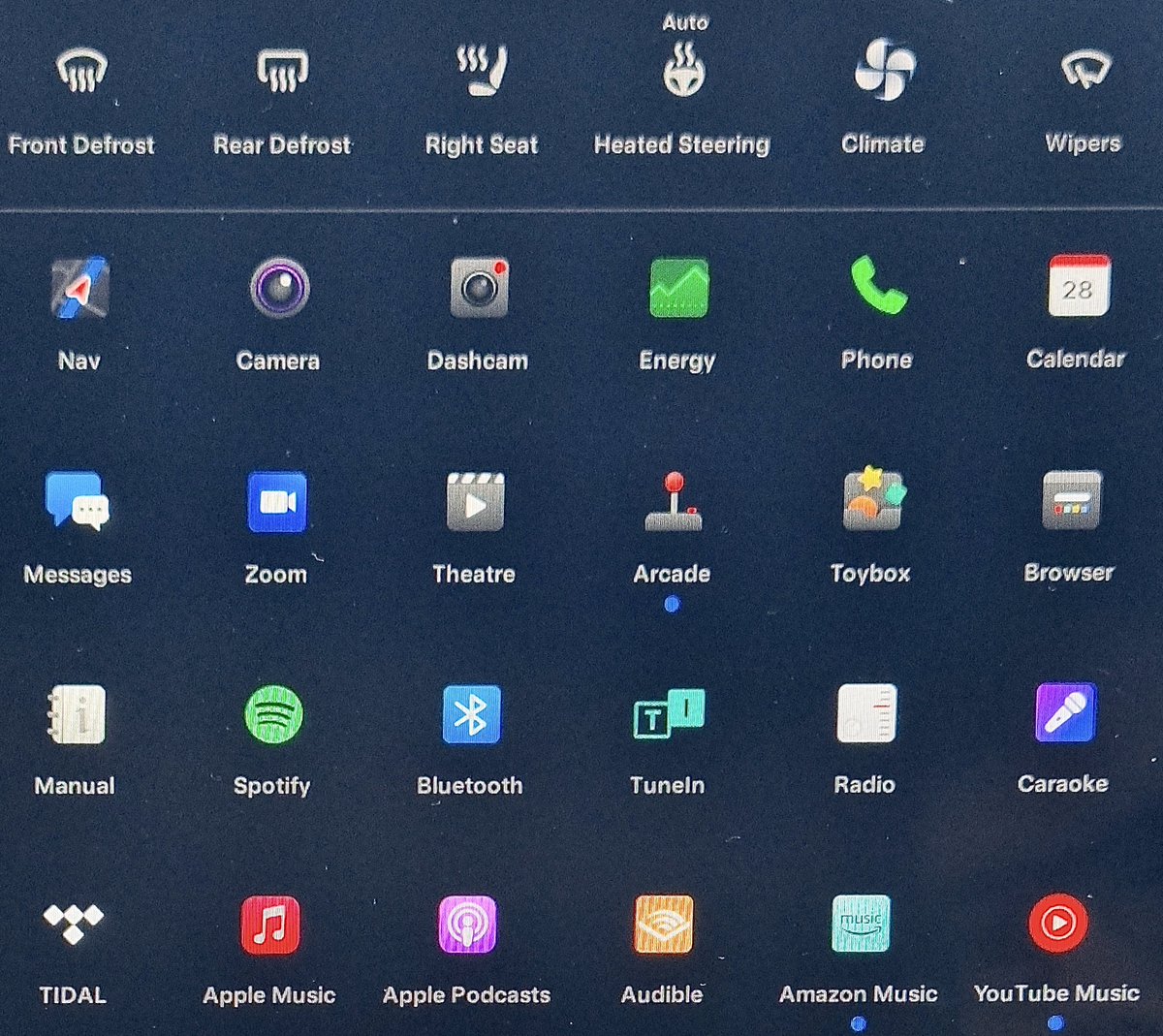Viewport: 1163px width, 1036px height.
Task: Open the Wipers control
Action: tap(1084, 70)
